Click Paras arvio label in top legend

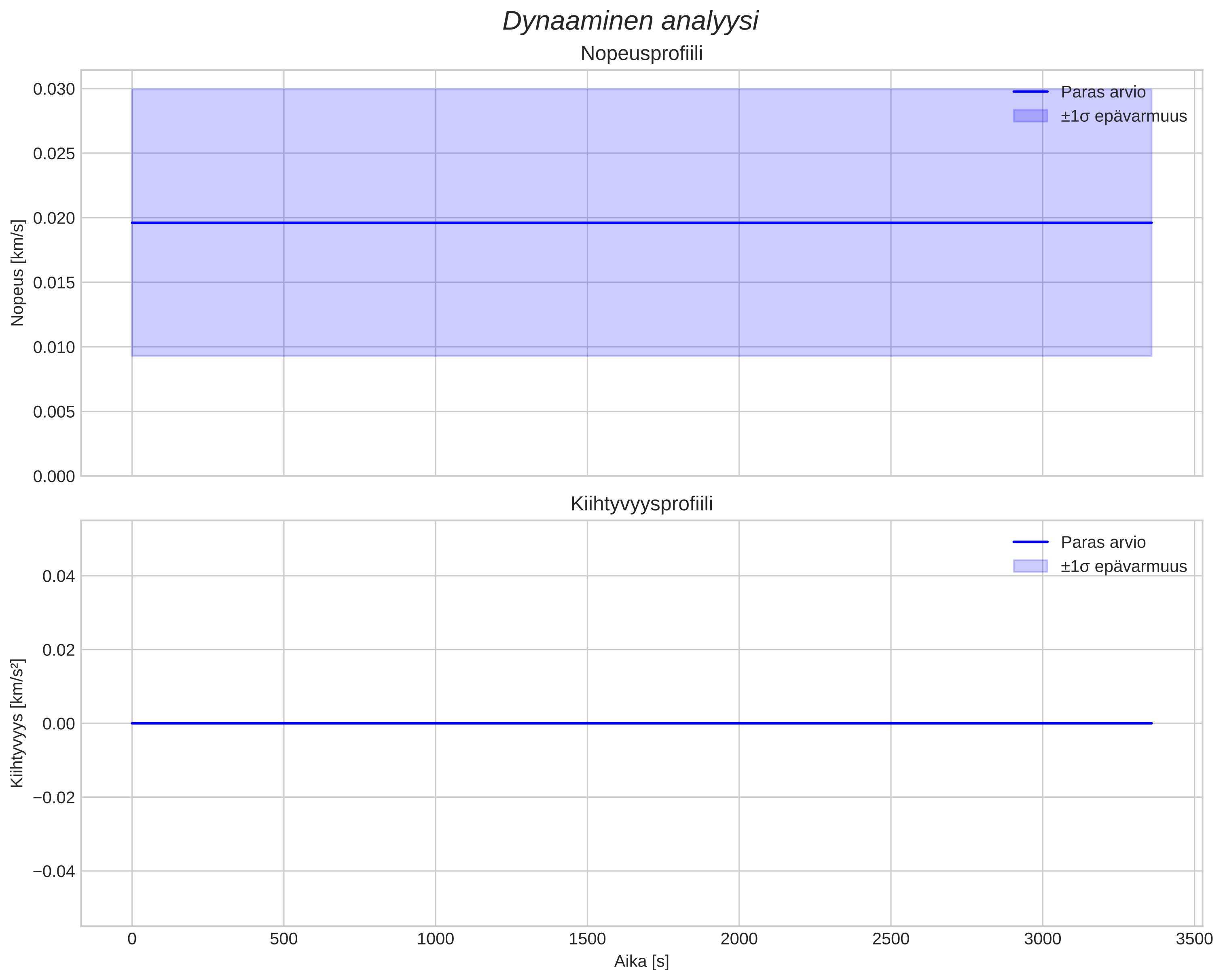click(x=1103, y=92)
